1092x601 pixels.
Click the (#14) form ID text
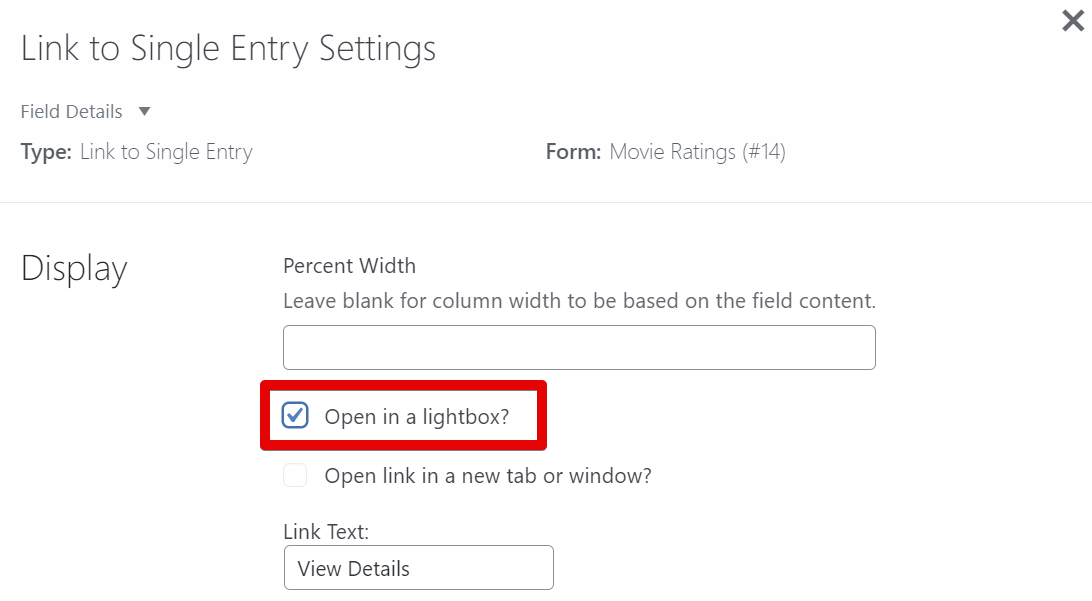coord(764,152)
